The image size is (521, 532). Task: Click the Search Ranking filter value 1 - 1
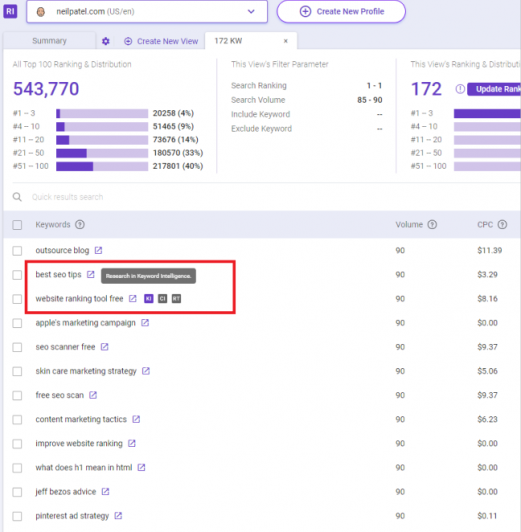click(x=374, y=86)
